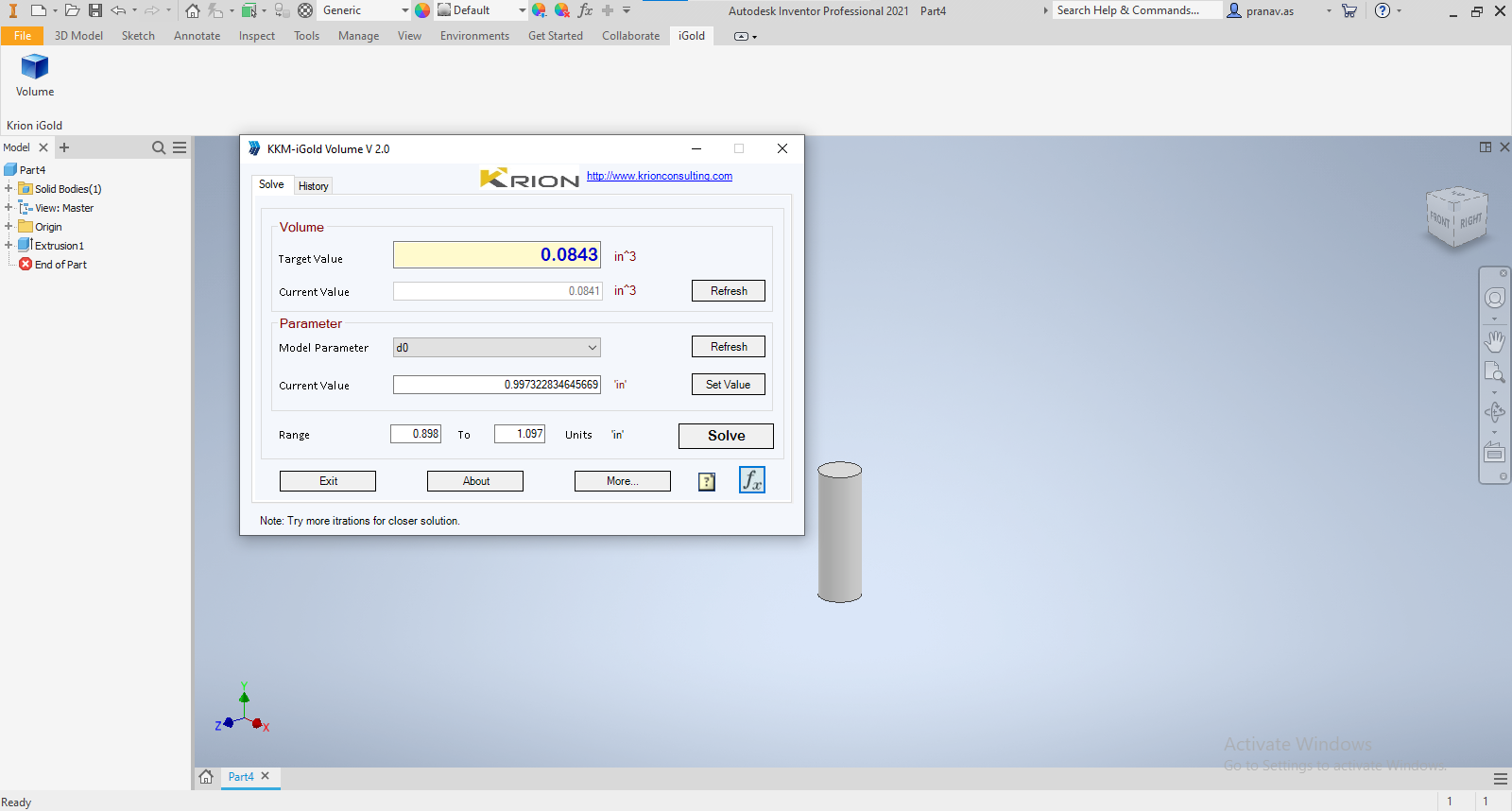Create a new file from quick access toolbar

click(39, 10)
